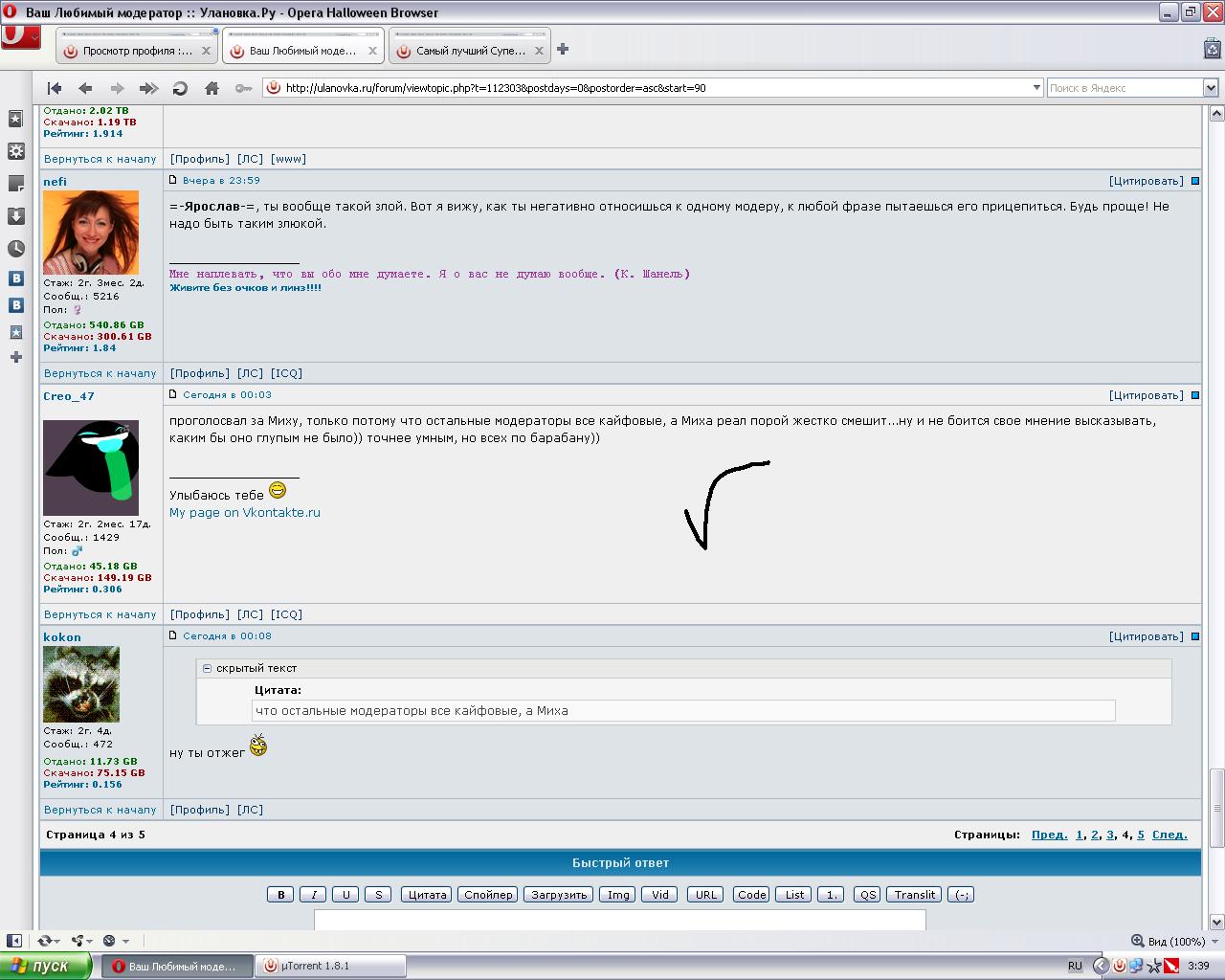Switch to 'Самый лучший Супе...' tab

tap(469, 51)
